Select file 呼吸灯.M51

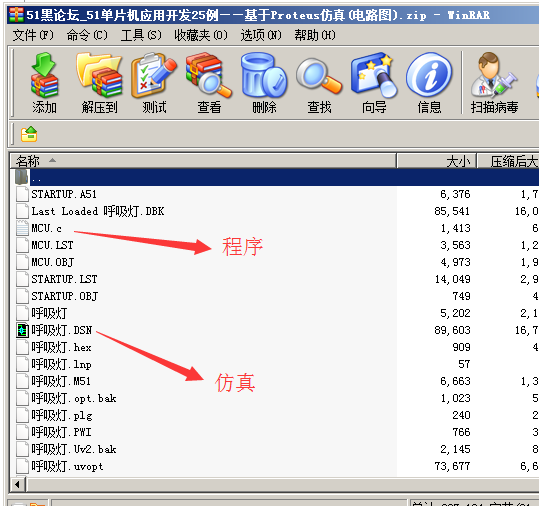[x=61, y=381]
